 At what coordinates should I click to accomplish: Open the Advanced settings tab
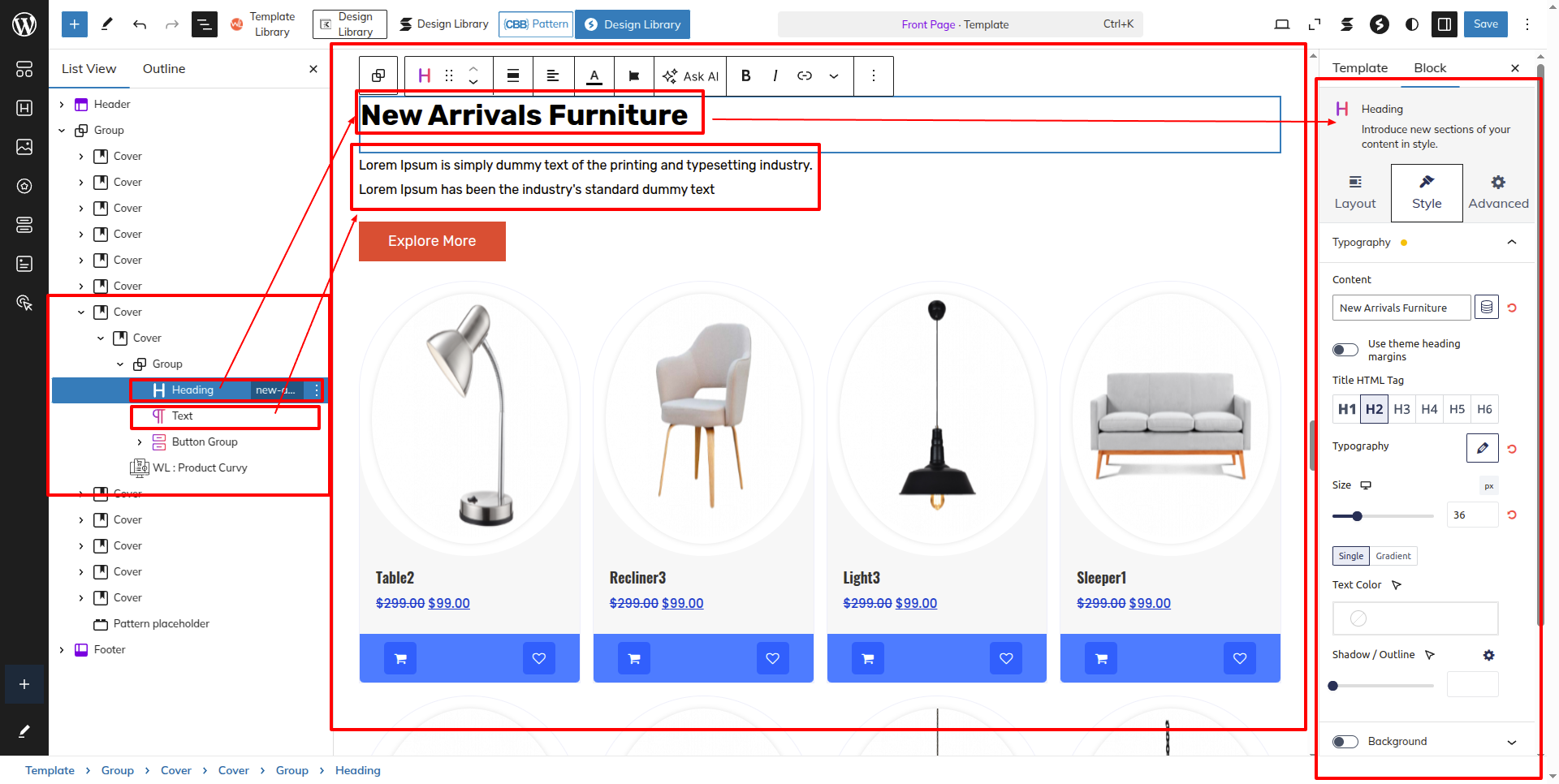coord(1498,193)
